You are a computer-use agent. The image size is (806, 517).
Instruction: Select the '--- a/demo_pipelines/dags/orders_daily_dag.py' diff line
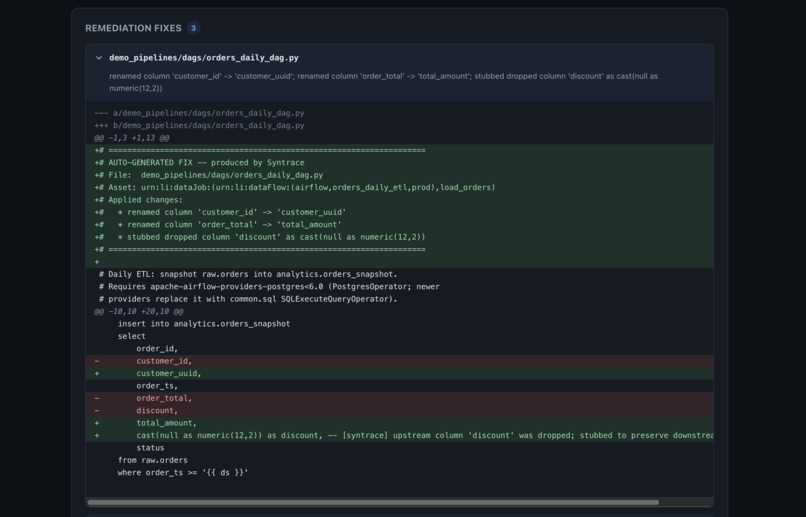199,113
